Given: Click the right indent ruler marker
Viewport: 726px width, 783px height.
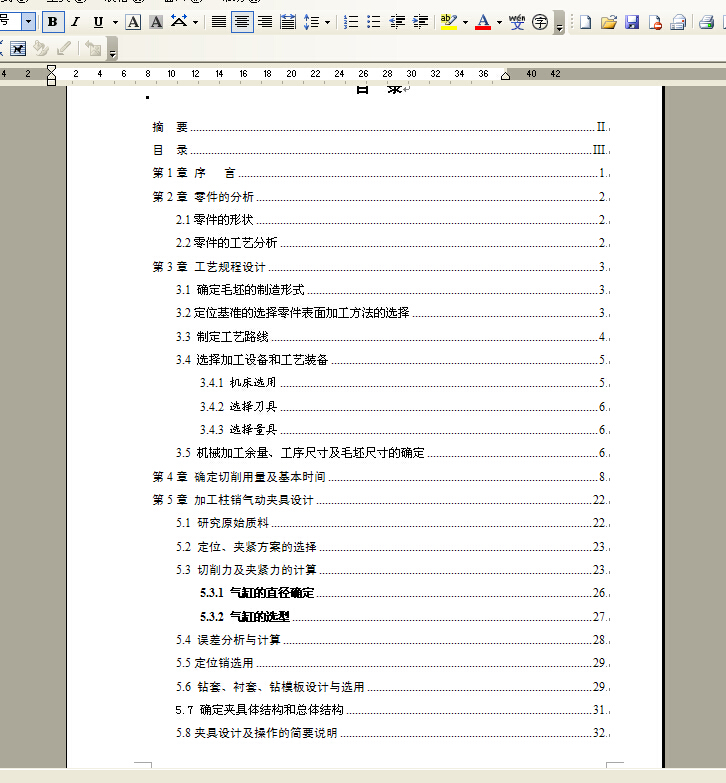Looking at the screenshot, I should (x=505, y=76).
